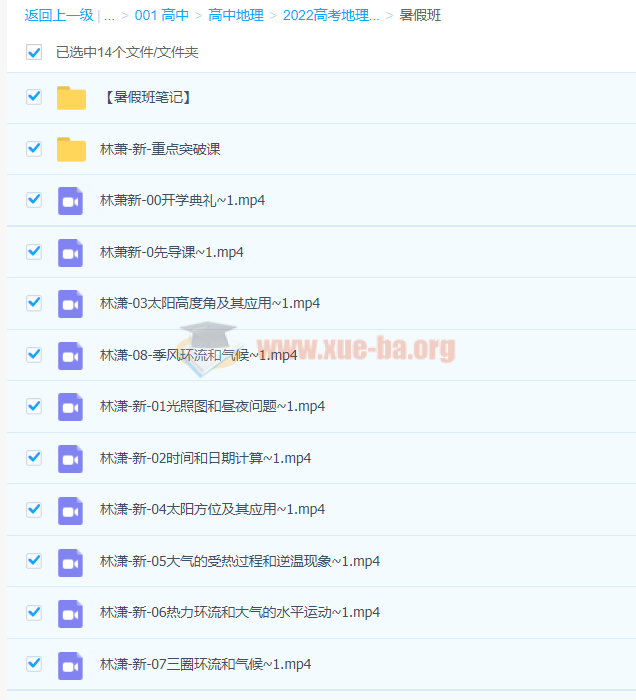
Task: Uncheck the 林潇-新-07三圈环流和气候~1.mp4 checkbox
Action: tap(34, 663)
